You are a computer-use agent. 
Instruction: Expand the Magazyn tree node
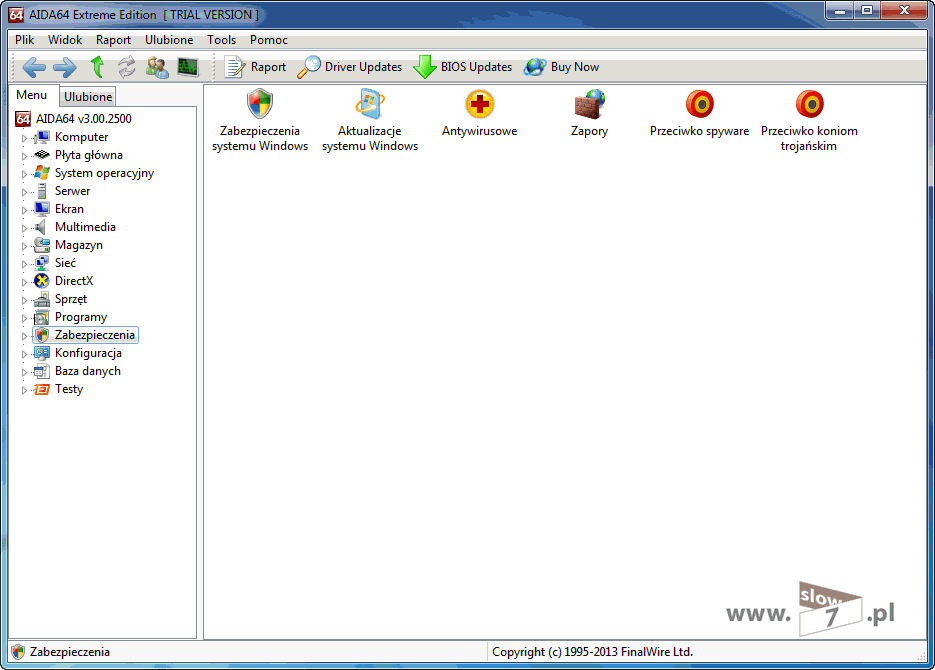click(24, 246)
